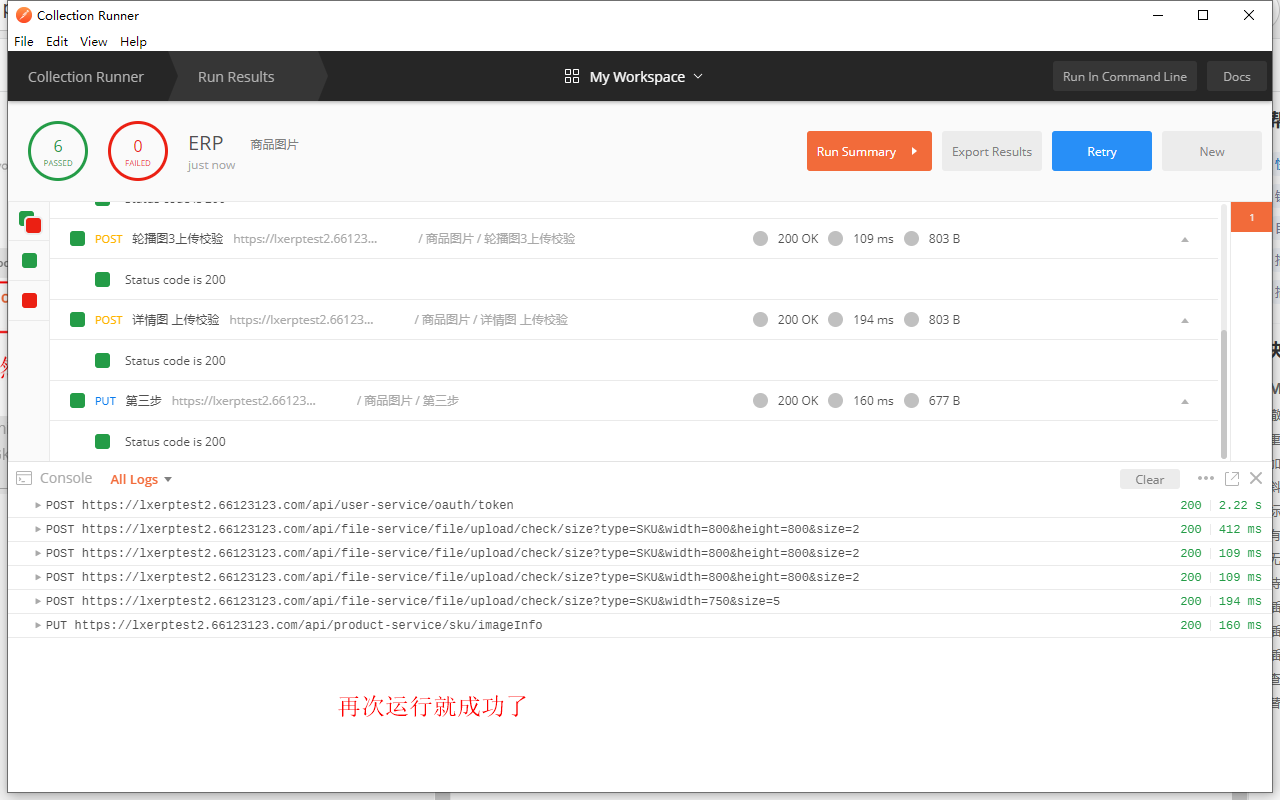
Task: Switch to the Run Results breadcrumb tab
Action: point(236,76)
